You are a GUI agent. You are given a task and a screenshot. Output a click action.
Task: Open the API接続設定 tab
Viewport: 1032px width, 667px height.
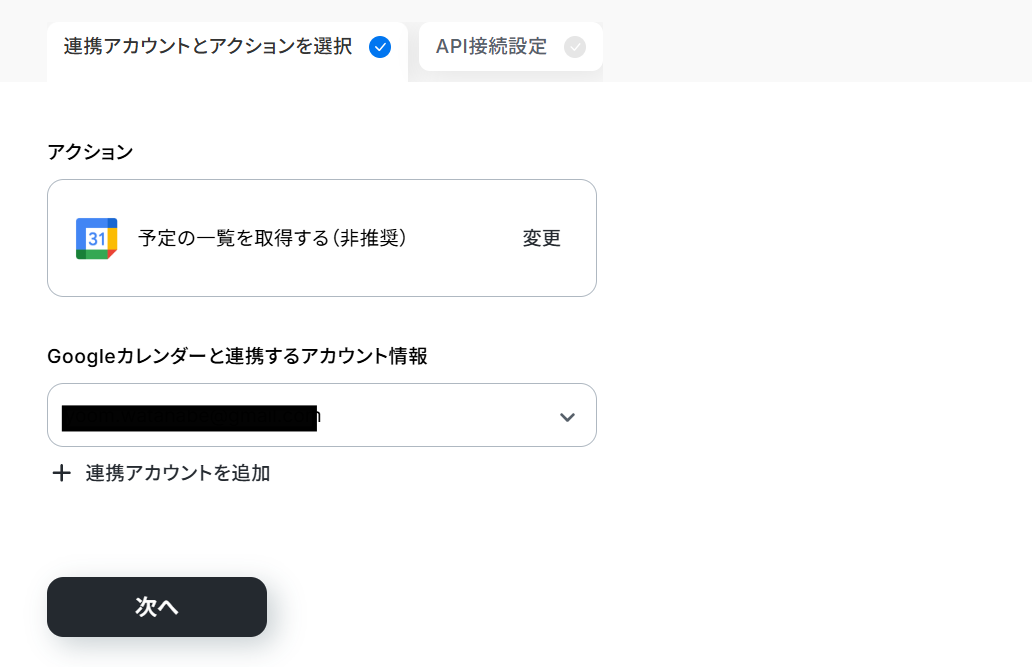[511, 47]
